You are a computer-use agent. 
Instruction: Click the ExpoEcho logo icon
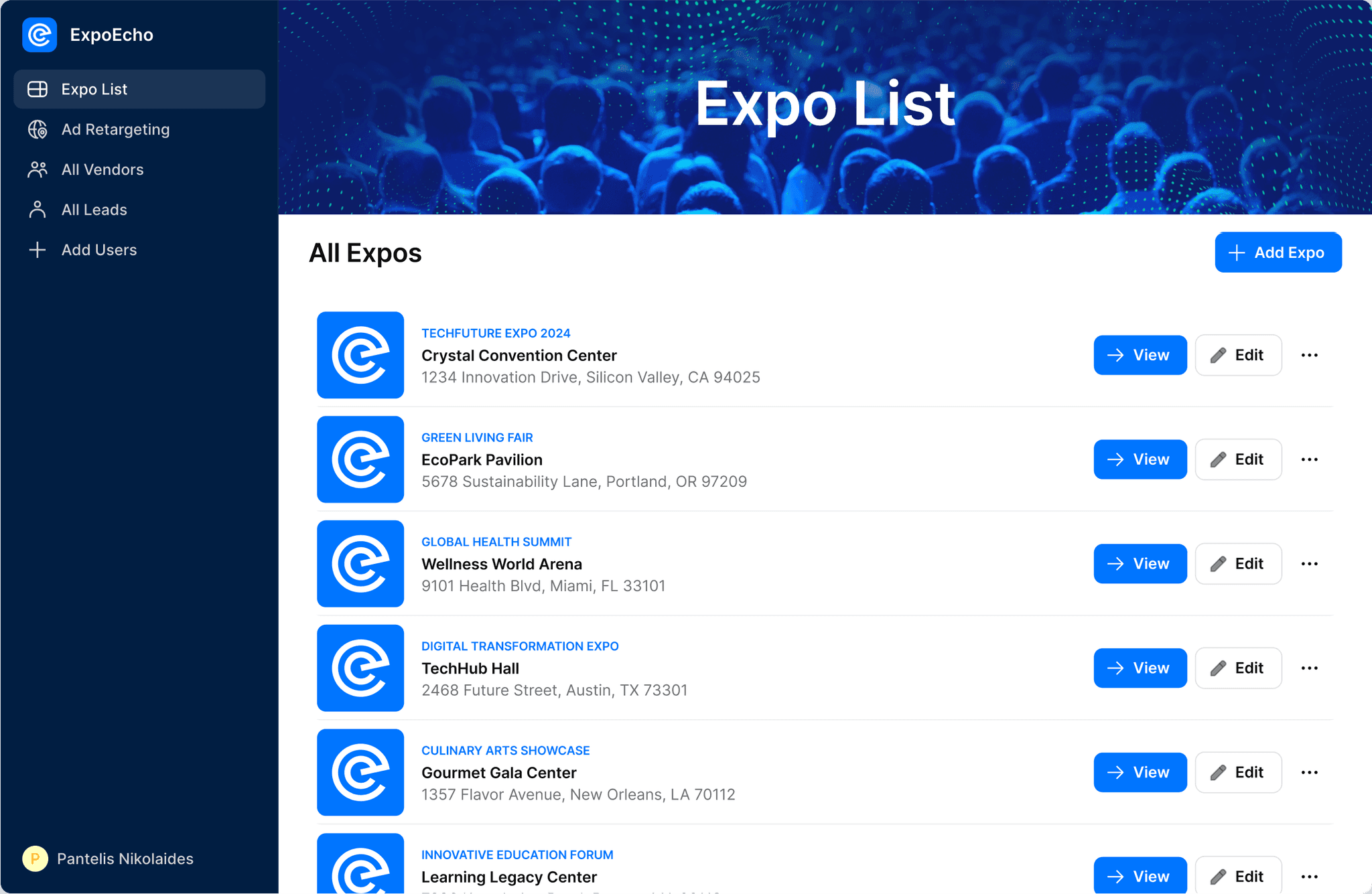pos(40,35)
